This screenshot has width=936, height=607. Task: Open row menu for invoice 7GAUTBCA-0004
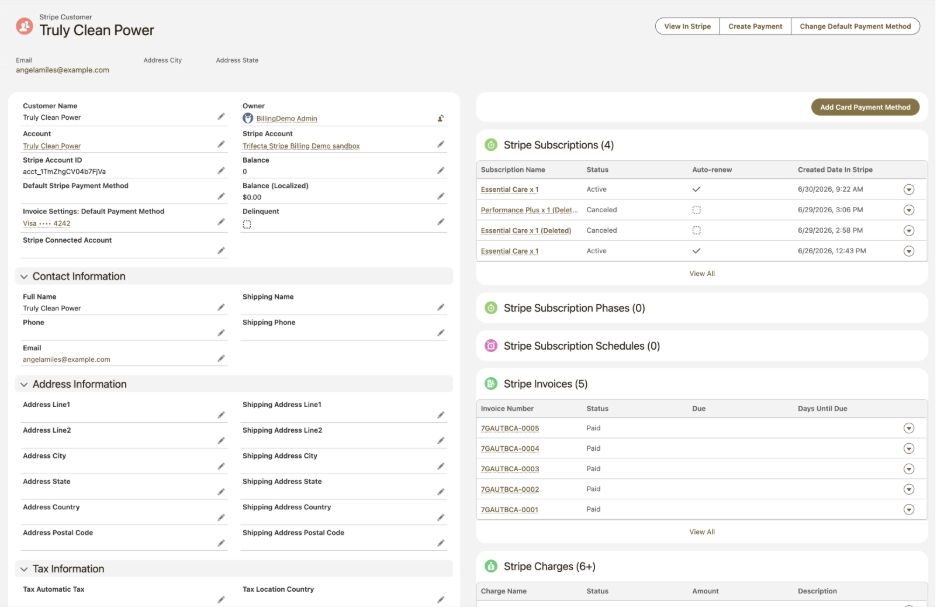pyautogui.click(x=909, y=449)
